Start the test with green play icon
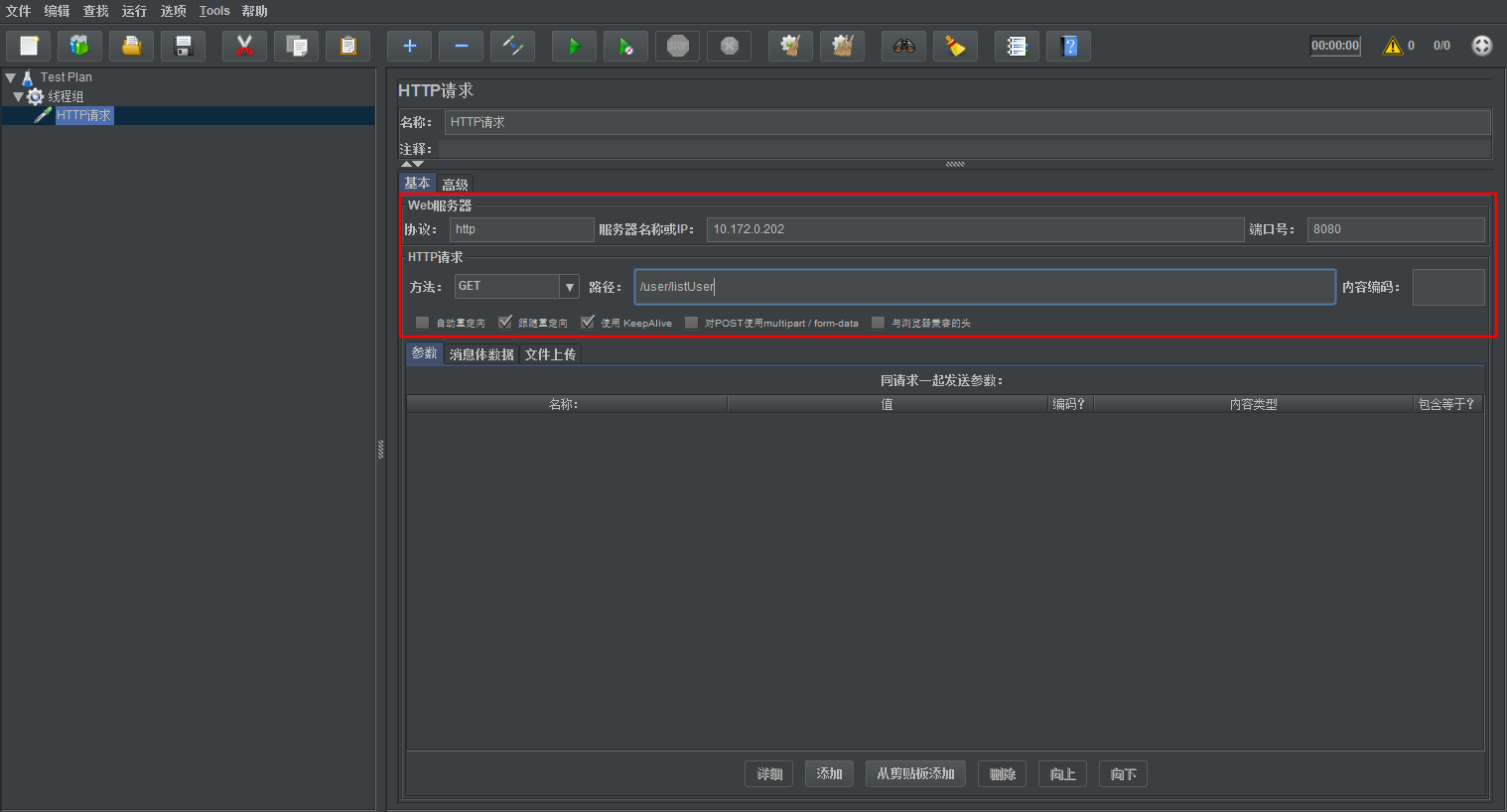The height and width of the screenshot is (812, 1507). click(574, 46)
